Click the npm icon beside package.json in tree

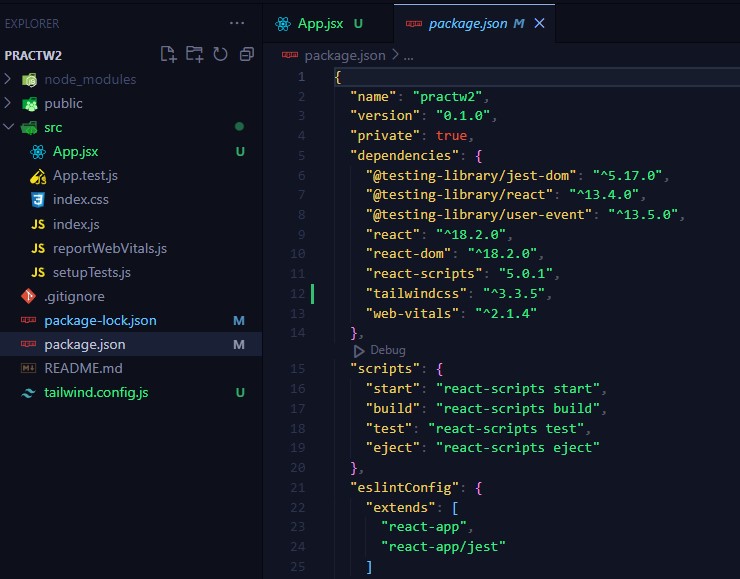coord(28,344)
